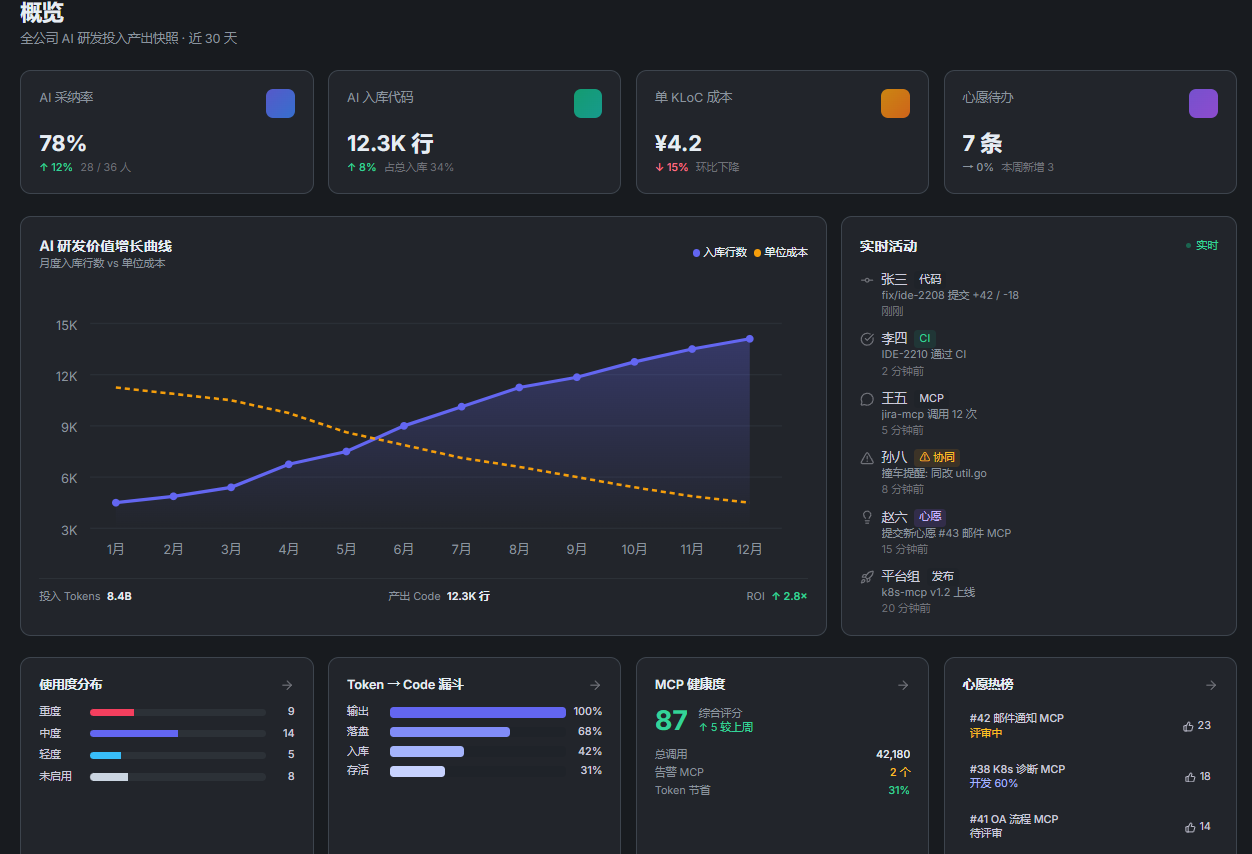Screen dimensions: 1252x854
Task: Click the warning triangle icon beside 孙八
Action: [x=867, y=457]
